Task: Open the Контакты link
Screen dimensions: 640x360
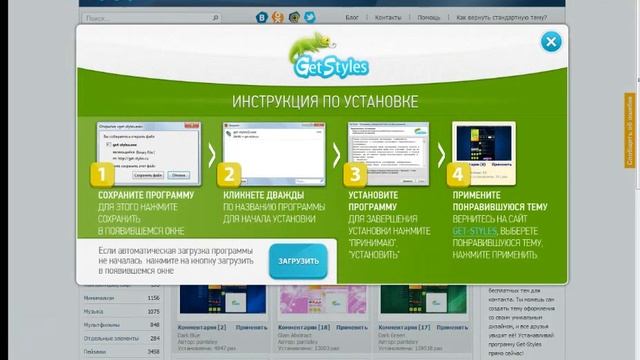Action: [x=388, y=18]
